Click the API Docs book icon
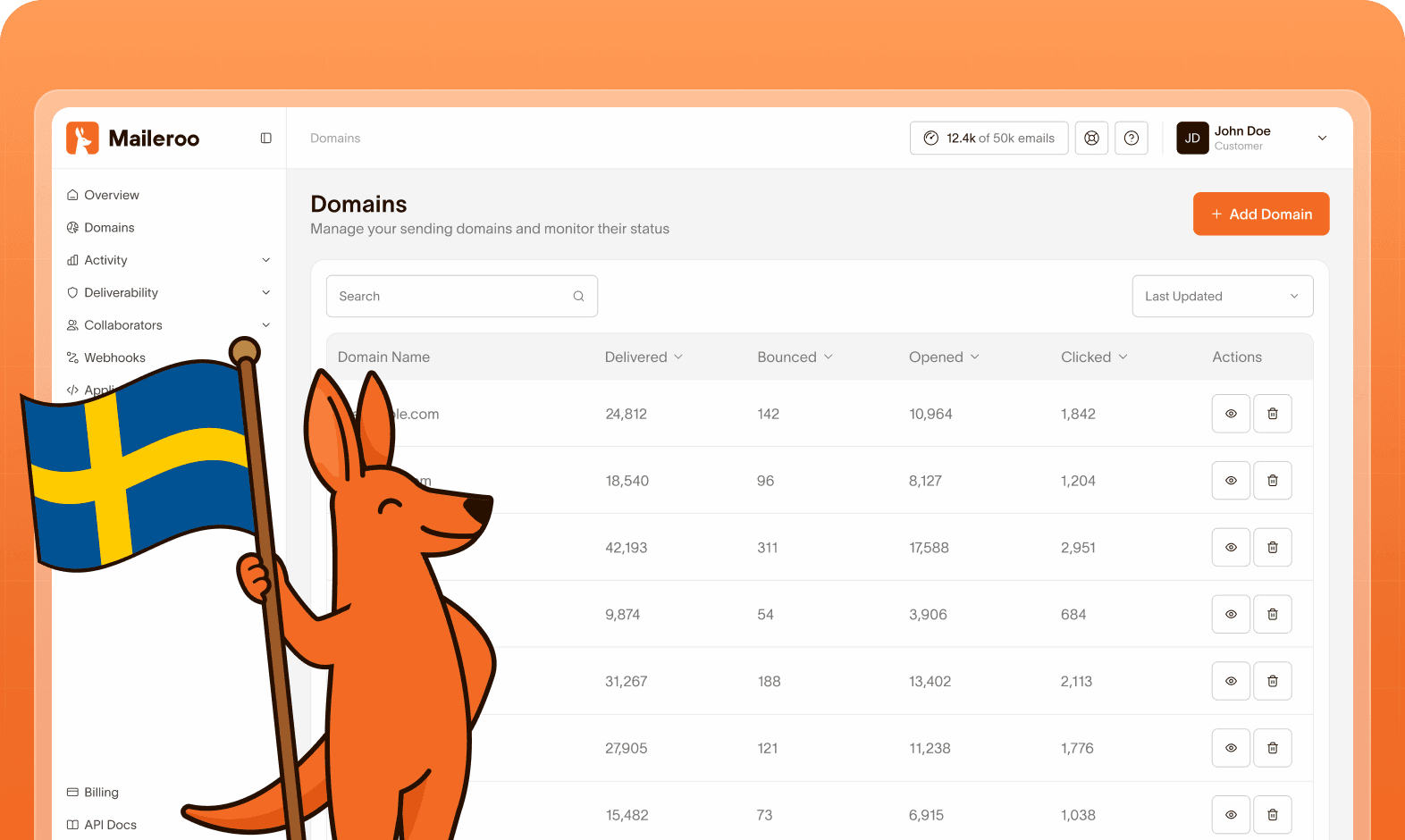Screen dimensions: 1405x840 tap(72, 825)
